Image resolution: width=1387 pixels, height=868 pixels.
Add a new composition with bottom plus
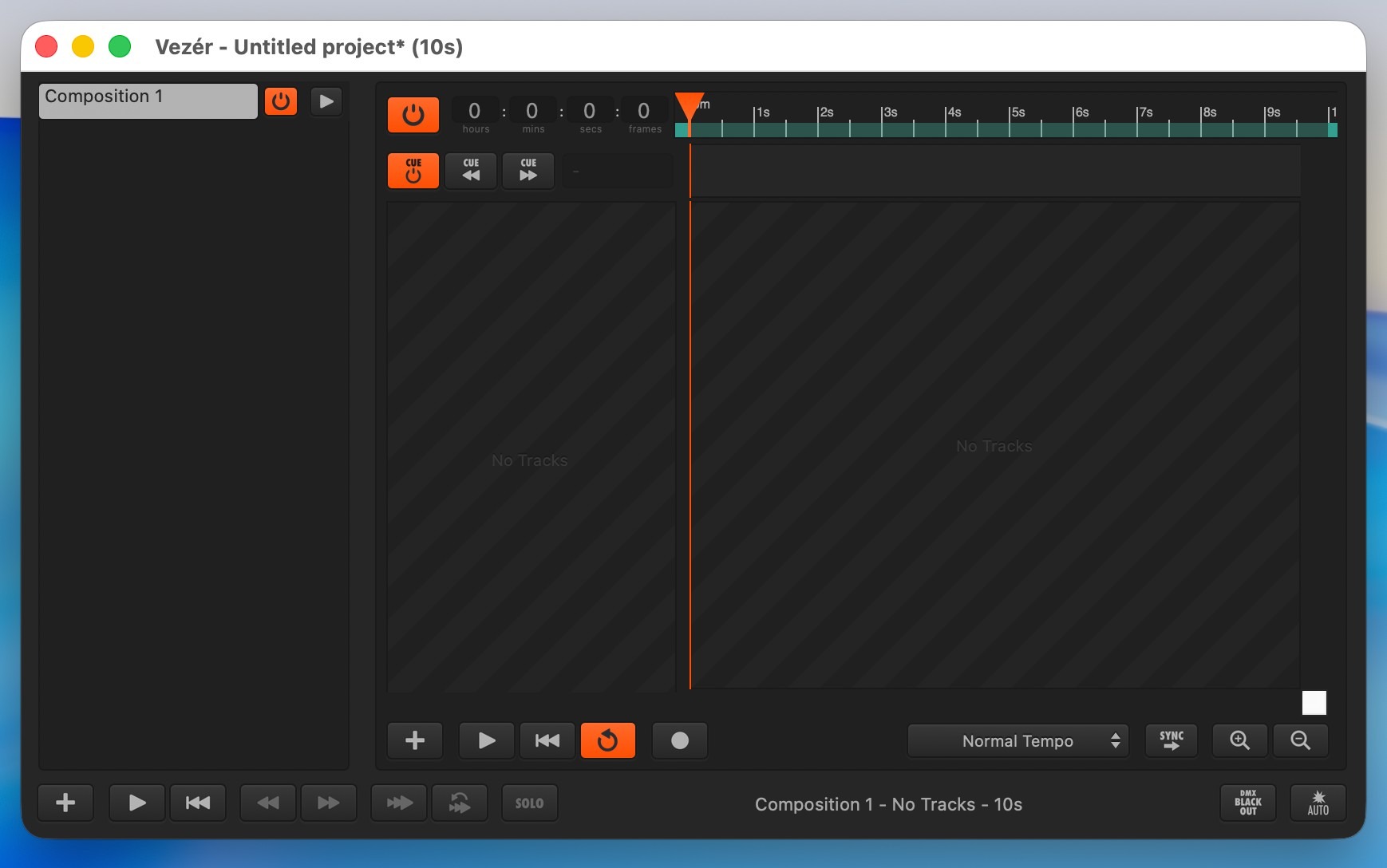click(65, 803)
